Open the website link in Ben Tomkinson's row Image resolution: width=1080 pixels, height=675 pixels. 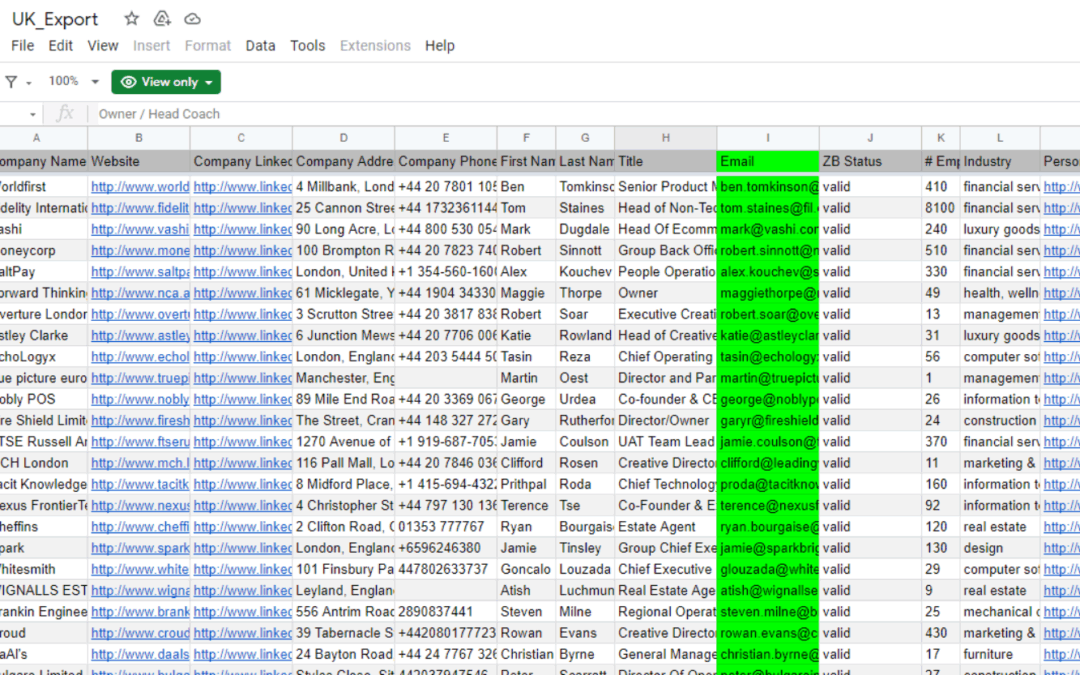pos(140,187)
